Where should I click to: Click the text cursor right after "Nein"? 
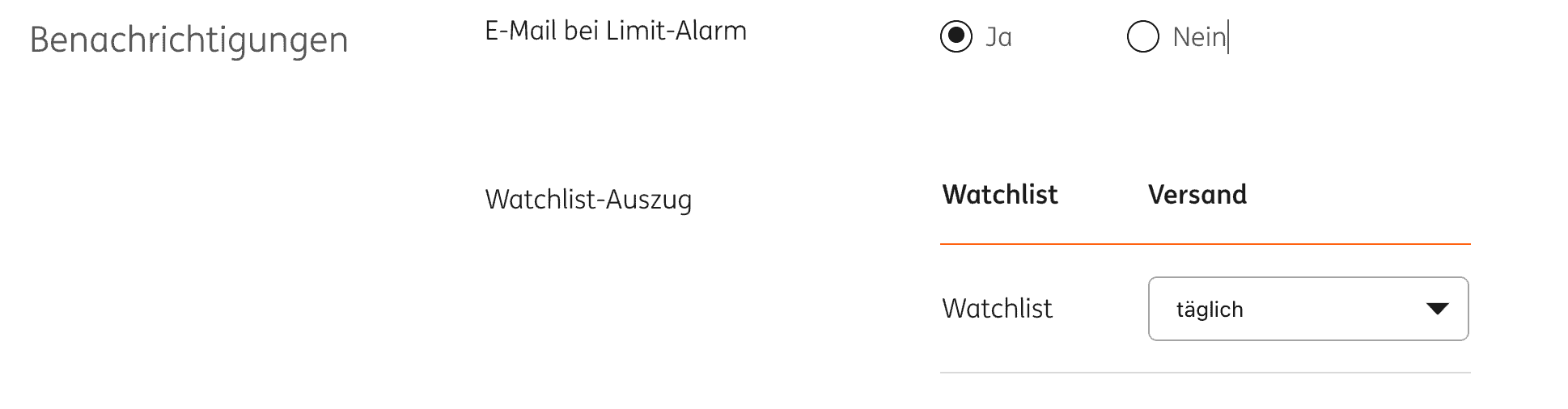(1229, 37)
